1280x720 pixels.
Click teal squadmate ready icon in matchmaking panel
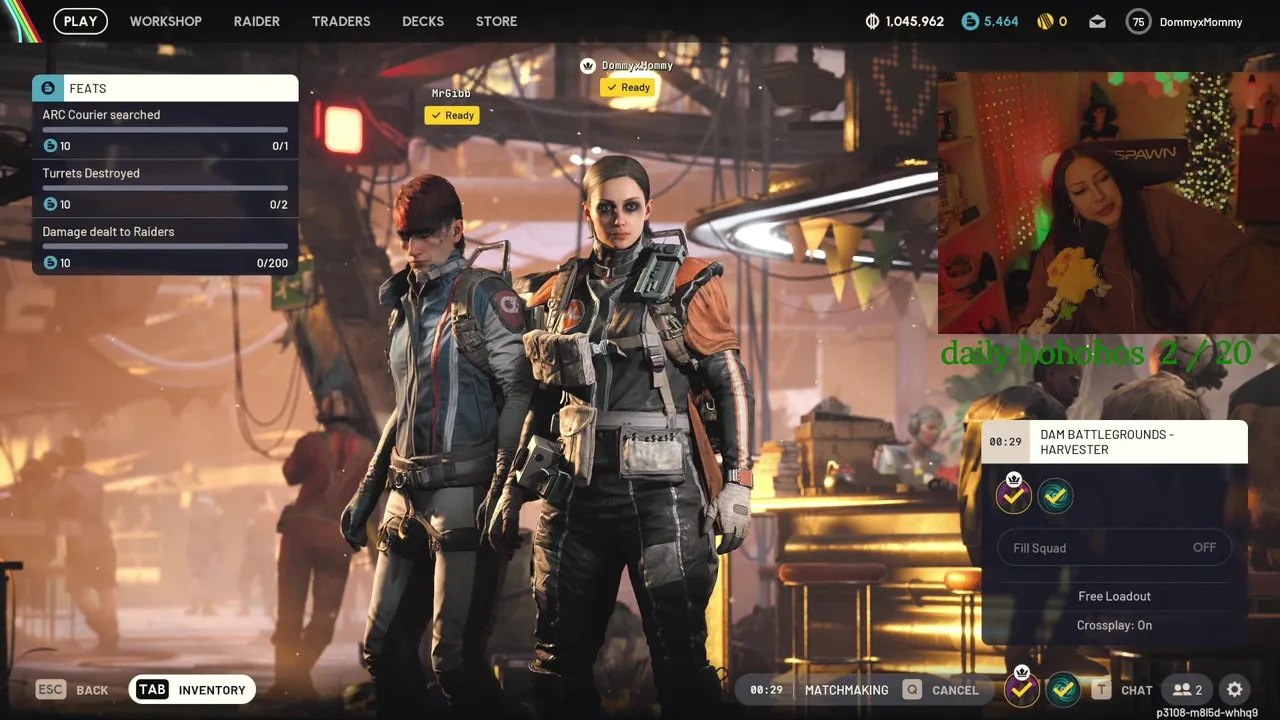tap(1055, 496)
